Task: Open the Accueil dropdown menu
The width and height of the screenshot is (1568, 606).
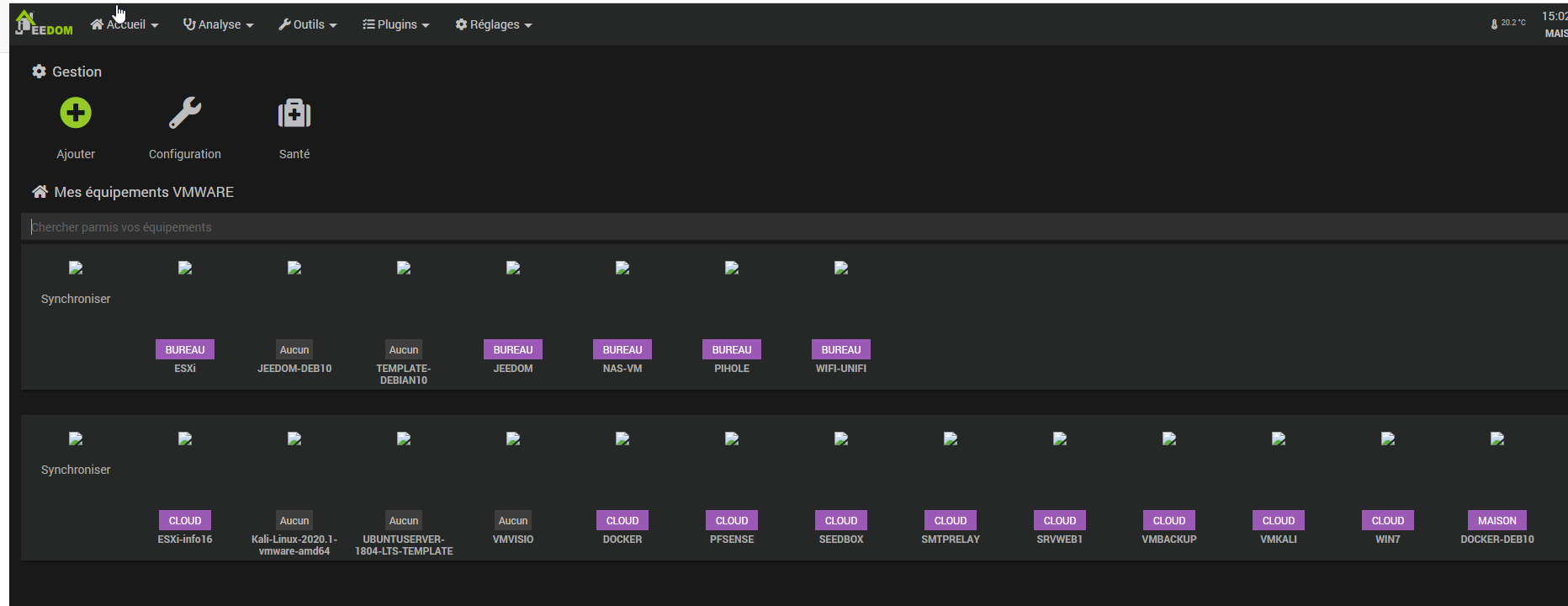Action: [x=124, y=24]
